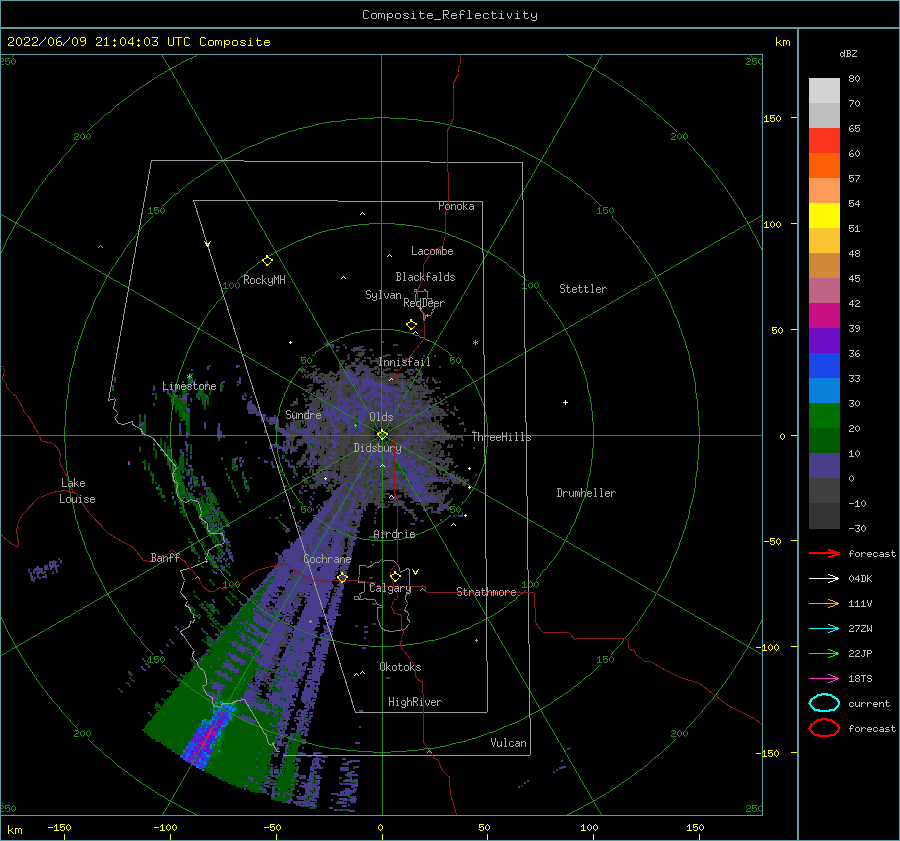Click the yellow radar site marker at Olds
This screenshot has height=841, width=900.
[x=382, y=435]
